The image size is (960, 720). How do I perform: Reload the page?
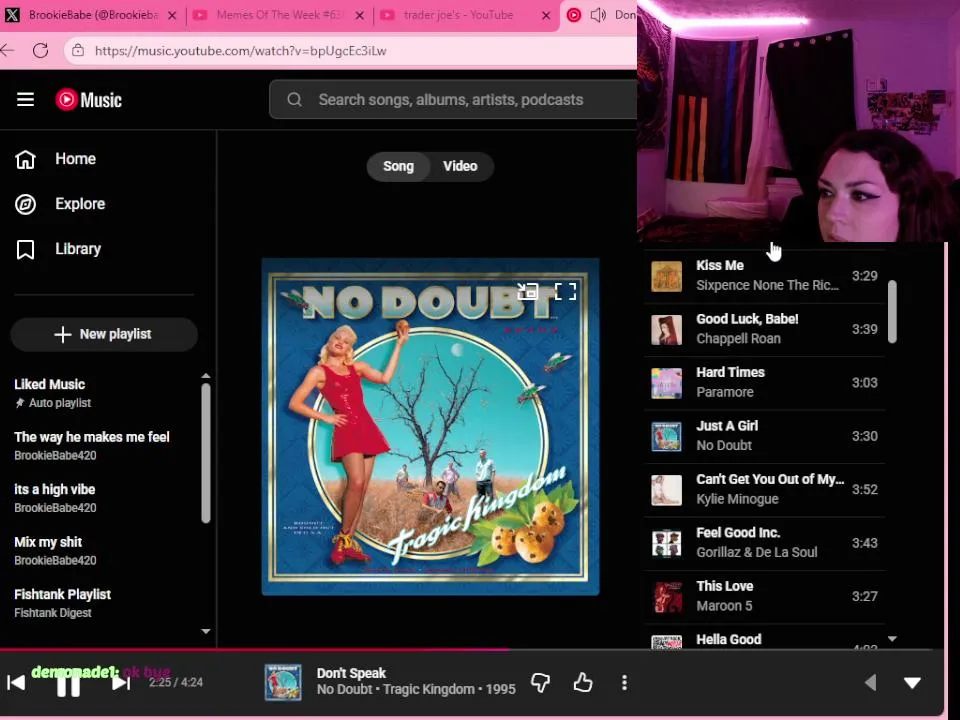40,50
